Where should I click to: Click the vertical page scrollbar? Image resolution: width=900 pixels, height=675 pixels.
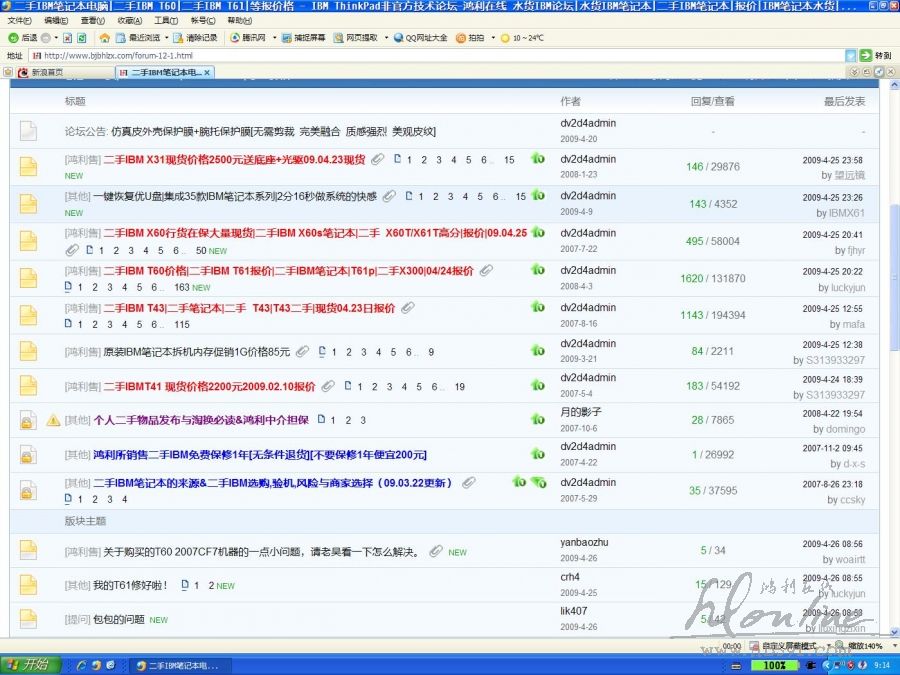pos(894,300)
